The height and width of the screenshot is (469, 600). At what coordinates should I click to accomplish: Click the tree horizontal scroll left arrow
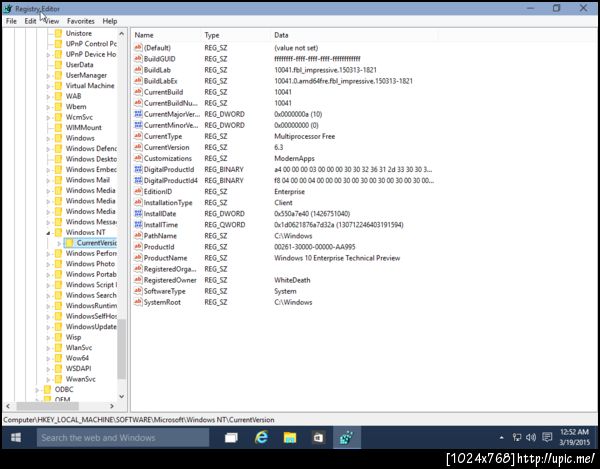pos(8,406)
